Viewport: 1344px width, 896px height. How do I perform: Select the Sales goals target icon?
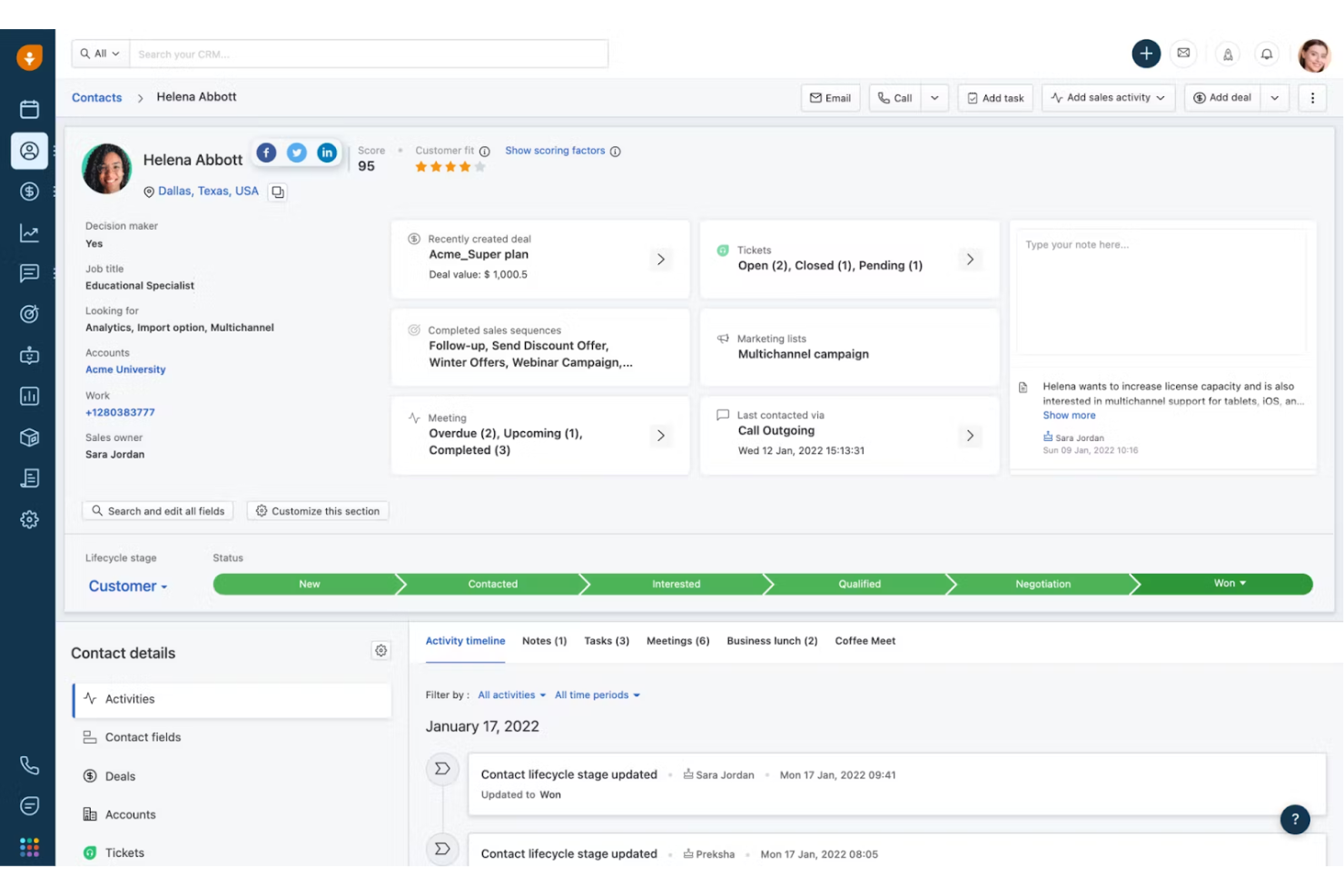click(x=28, y=314)
